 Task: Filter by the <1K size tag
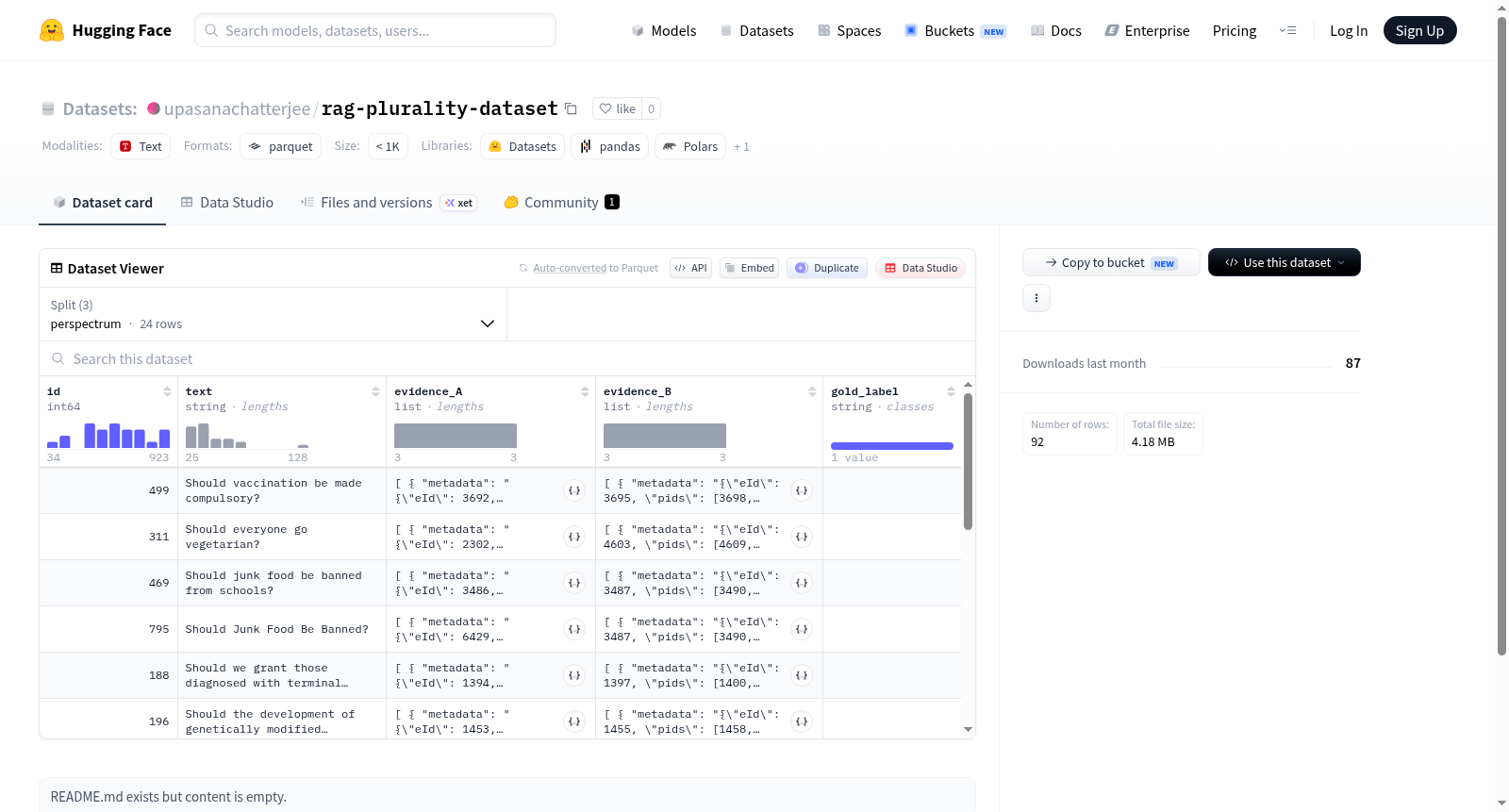pyautogui.click(x=388, y=146)
